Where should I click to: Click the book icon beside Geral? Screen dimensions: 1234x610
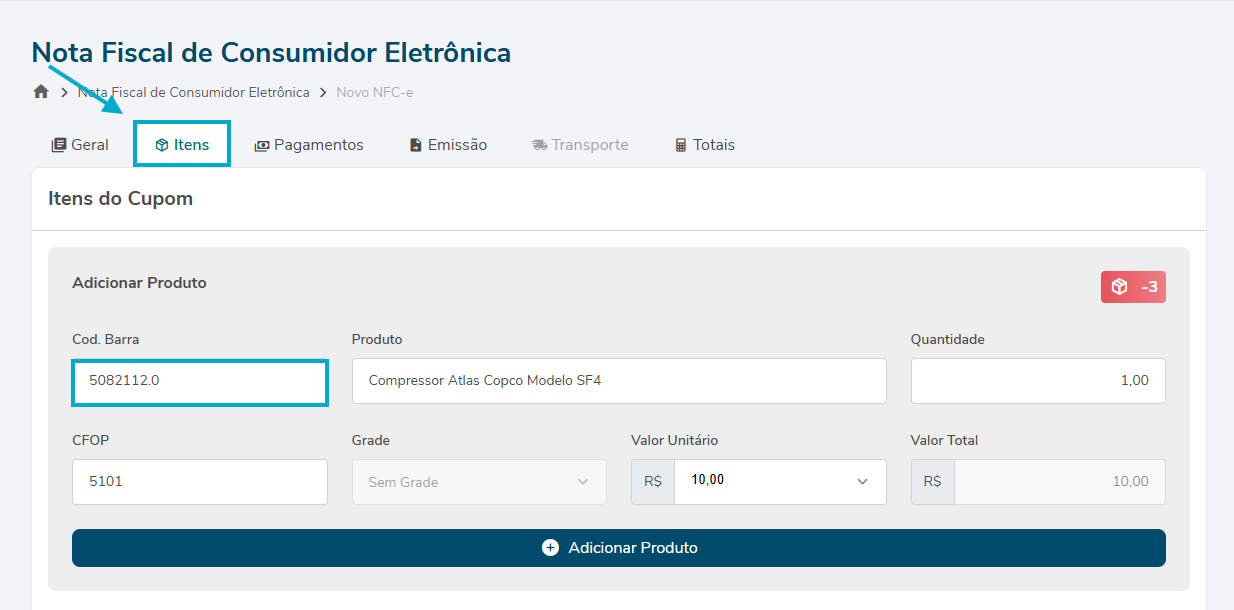pyautogui.click(x=59, y=145)
